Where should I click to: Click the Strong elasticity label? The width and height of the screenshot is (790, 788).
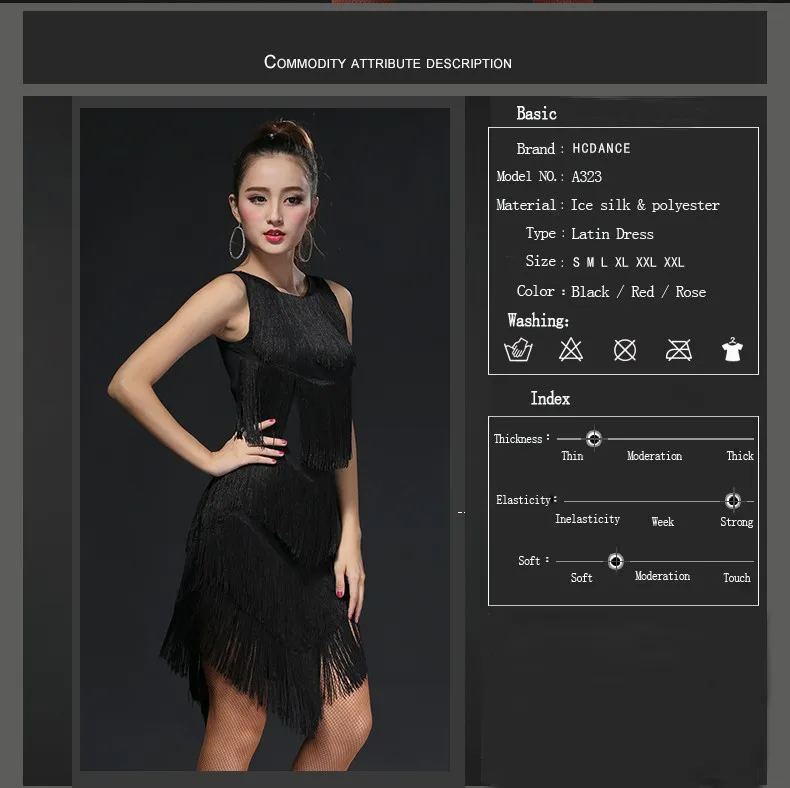click(737, 522)
